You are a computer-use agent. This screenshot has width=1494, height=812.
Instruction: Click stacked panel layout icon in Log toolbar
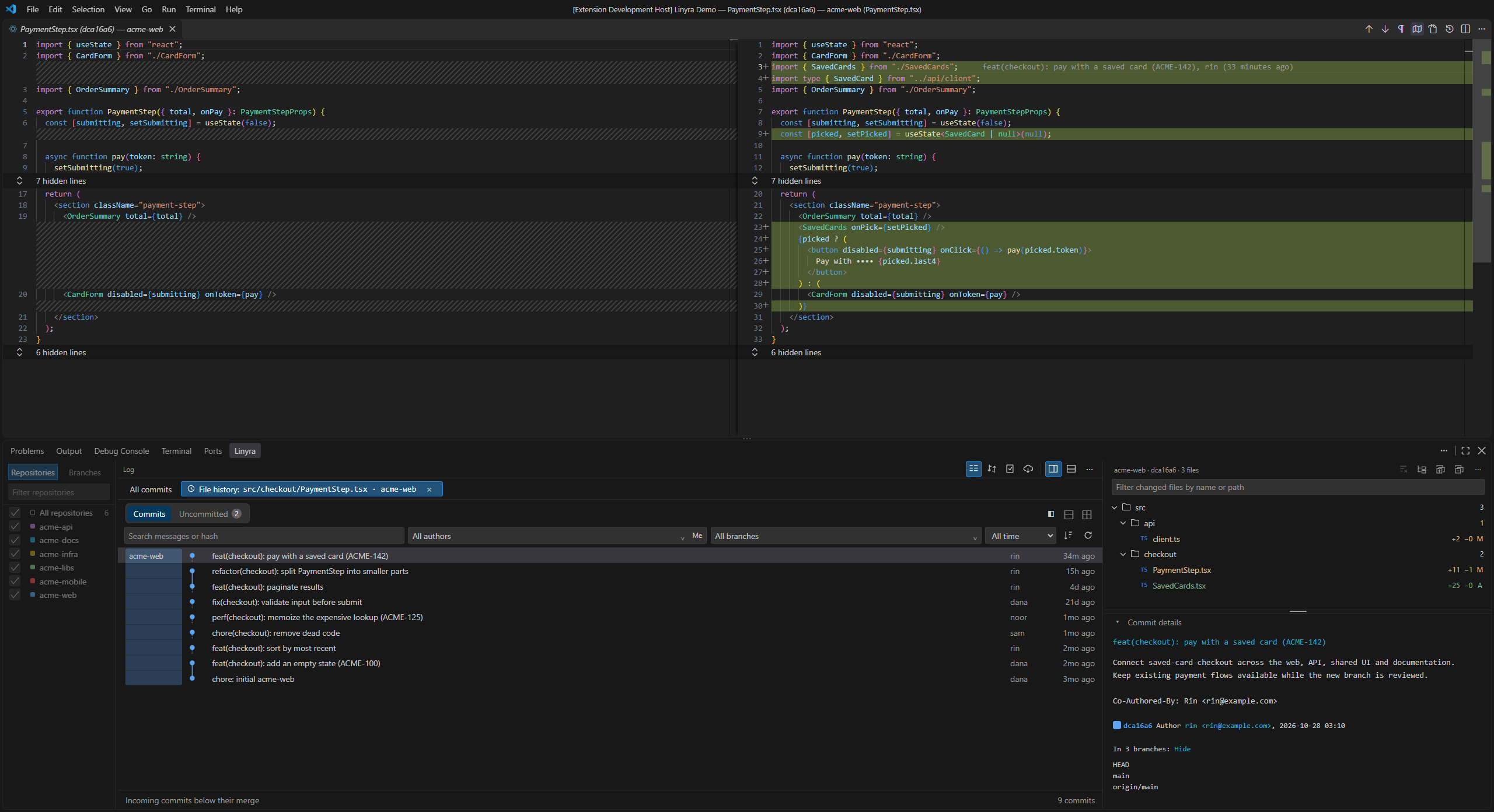[1071, 469]
